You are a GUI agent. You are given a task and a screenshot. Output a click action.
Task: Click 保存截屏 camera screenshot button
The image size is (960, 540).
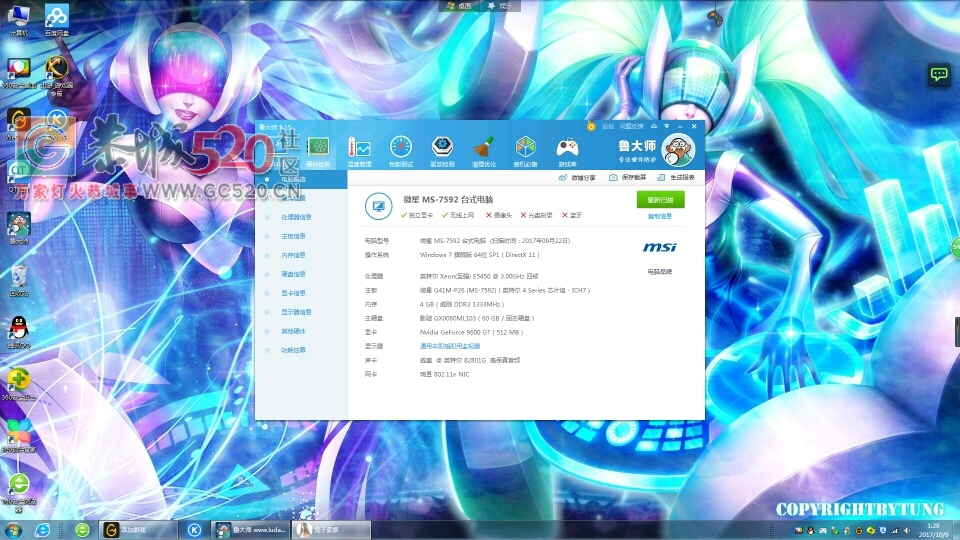tap(628, 178)
